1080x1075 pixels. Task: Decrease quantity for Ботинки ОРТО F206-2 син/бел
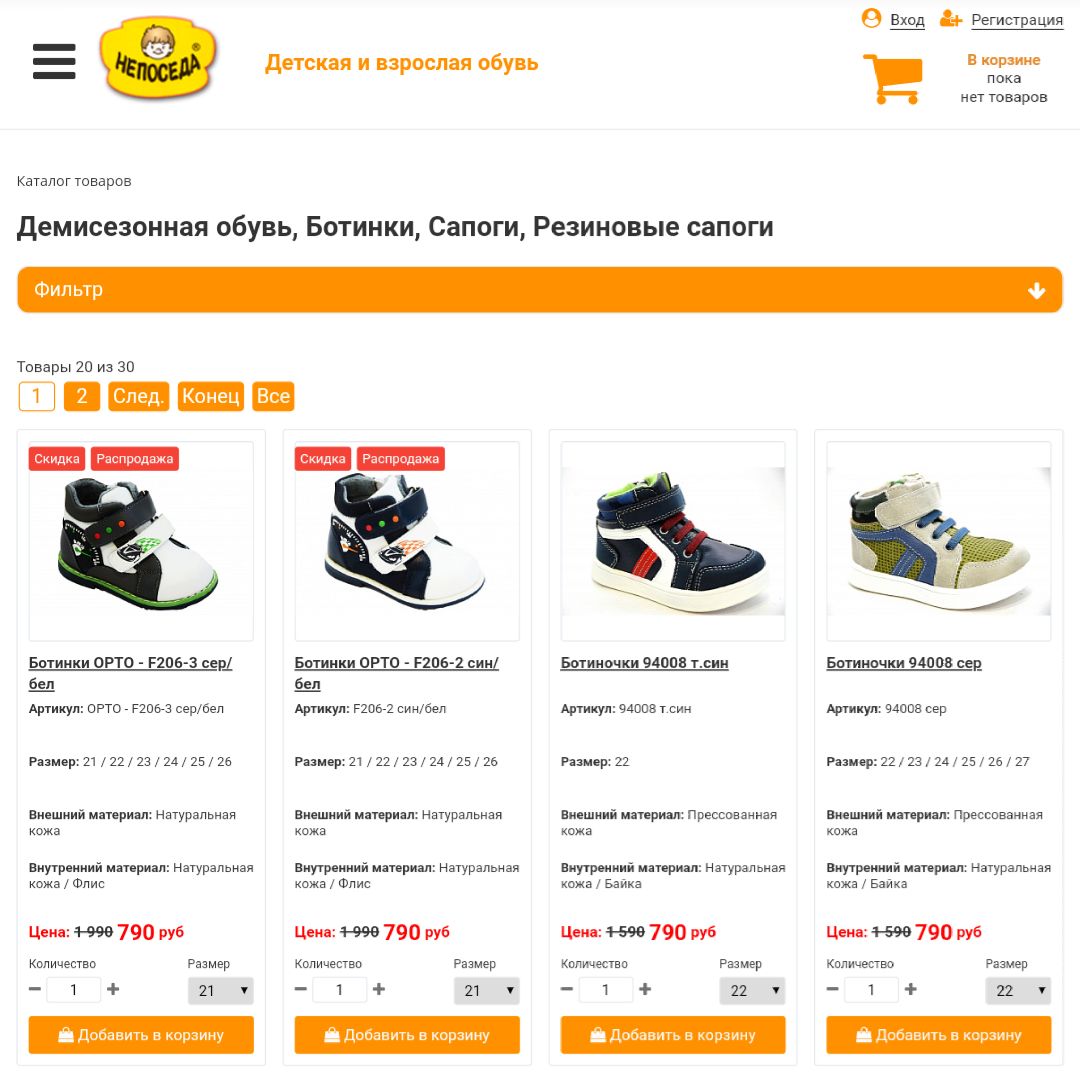pos(301,989)
